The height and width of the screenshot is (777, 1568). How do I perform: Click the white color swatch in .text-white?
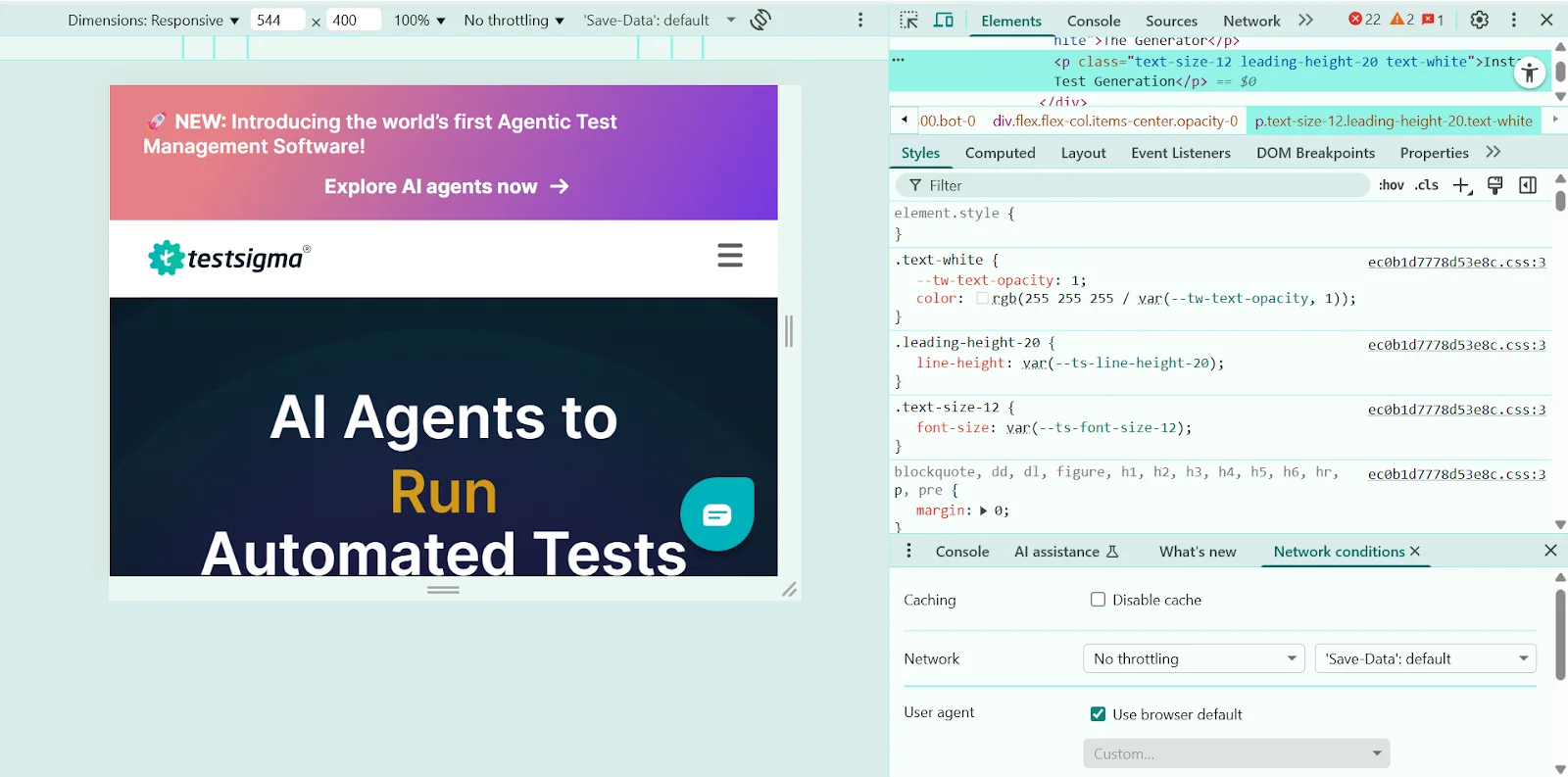pyautogui.click(x=982, y=299)
